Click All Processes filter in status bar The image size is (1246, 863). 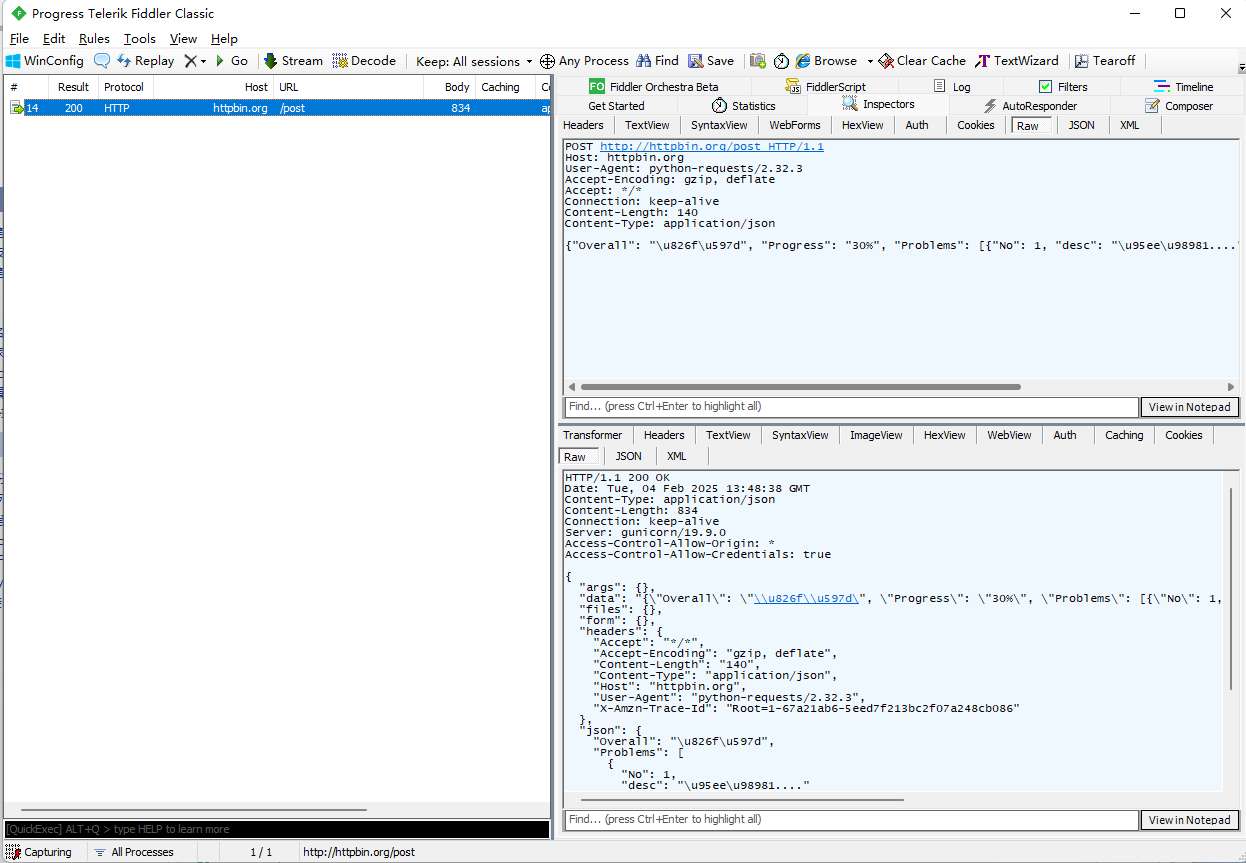point(133,852)
